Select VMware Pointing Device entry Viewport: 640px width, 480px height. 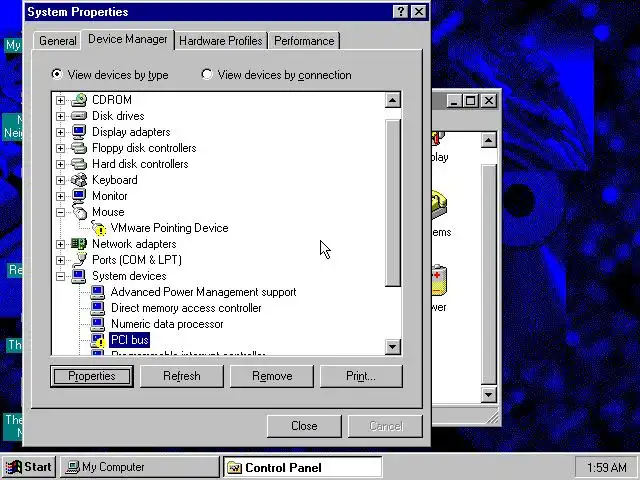(x=169, y=228)
